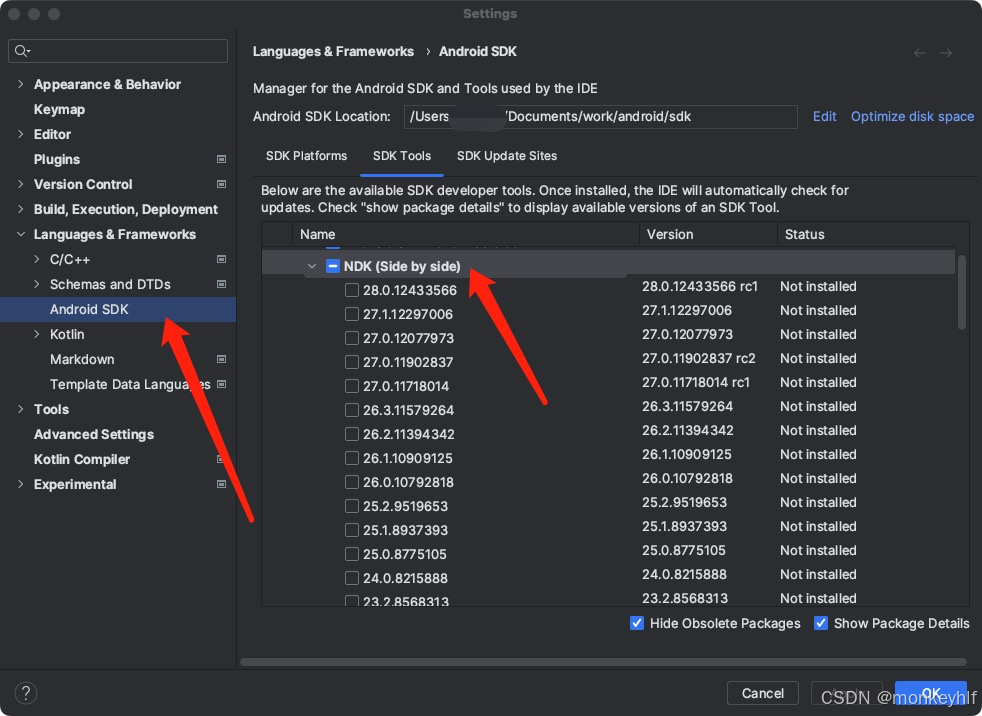Click the vertical scrollbar of the SDK list

point(962,291)
